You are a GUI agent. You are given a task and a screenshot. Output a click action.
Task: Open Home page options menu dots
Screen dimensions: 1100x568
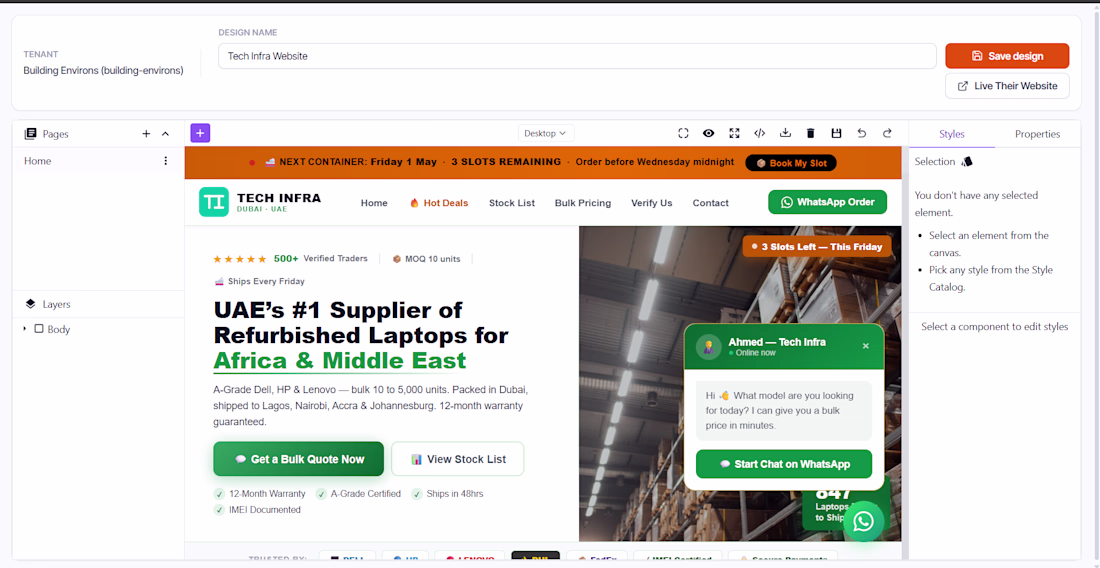click(x=166, y=161)
